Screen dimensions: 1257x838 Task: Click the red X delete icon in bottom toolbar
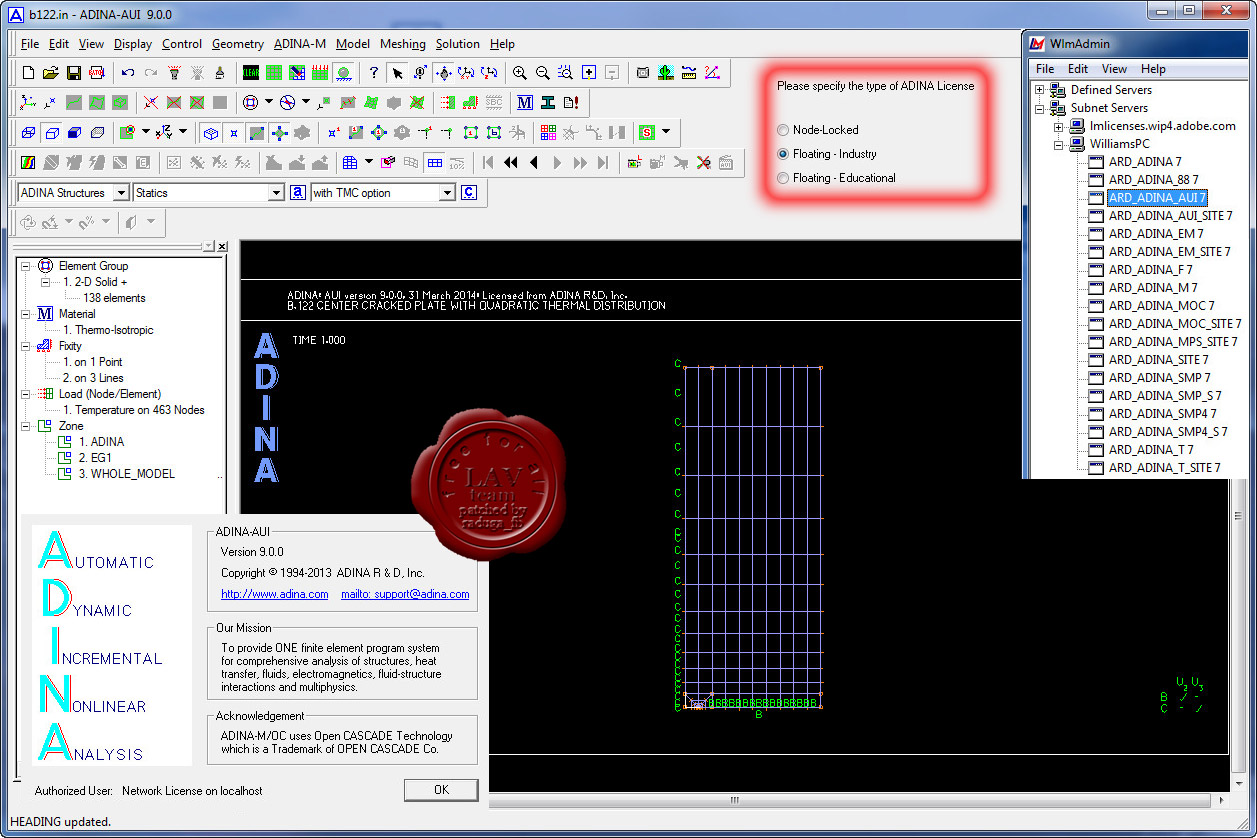coord(703,162)
